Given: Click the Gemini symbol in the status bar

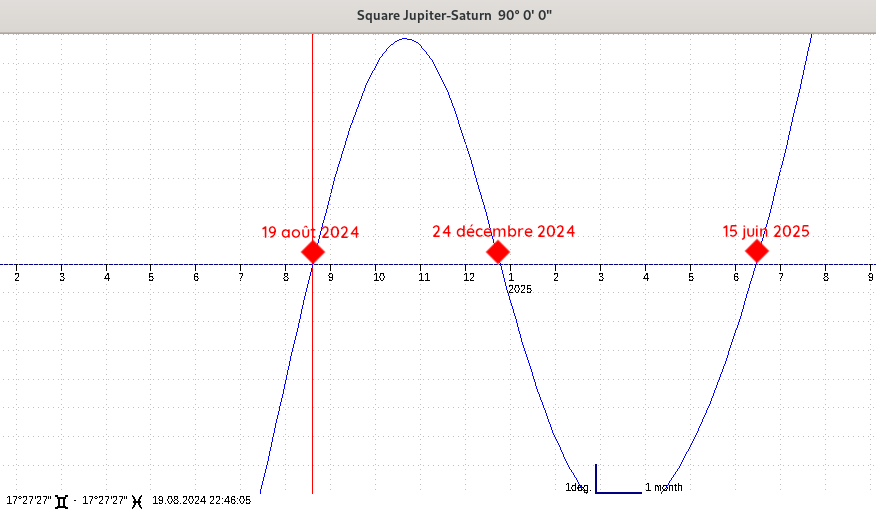Looking at the screenshot, I should (x=62, y=500).
